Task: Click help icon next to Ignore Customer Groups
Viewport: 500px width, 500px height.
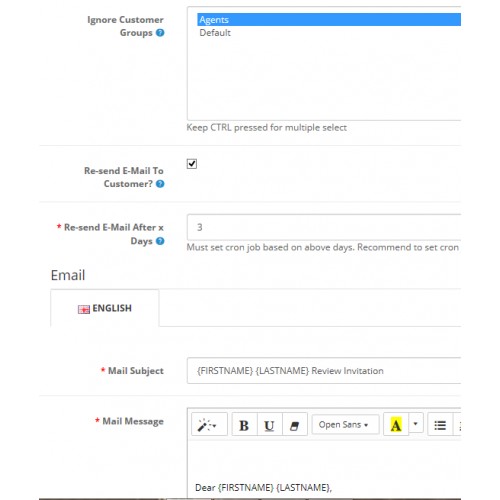Action: point(160,33)
